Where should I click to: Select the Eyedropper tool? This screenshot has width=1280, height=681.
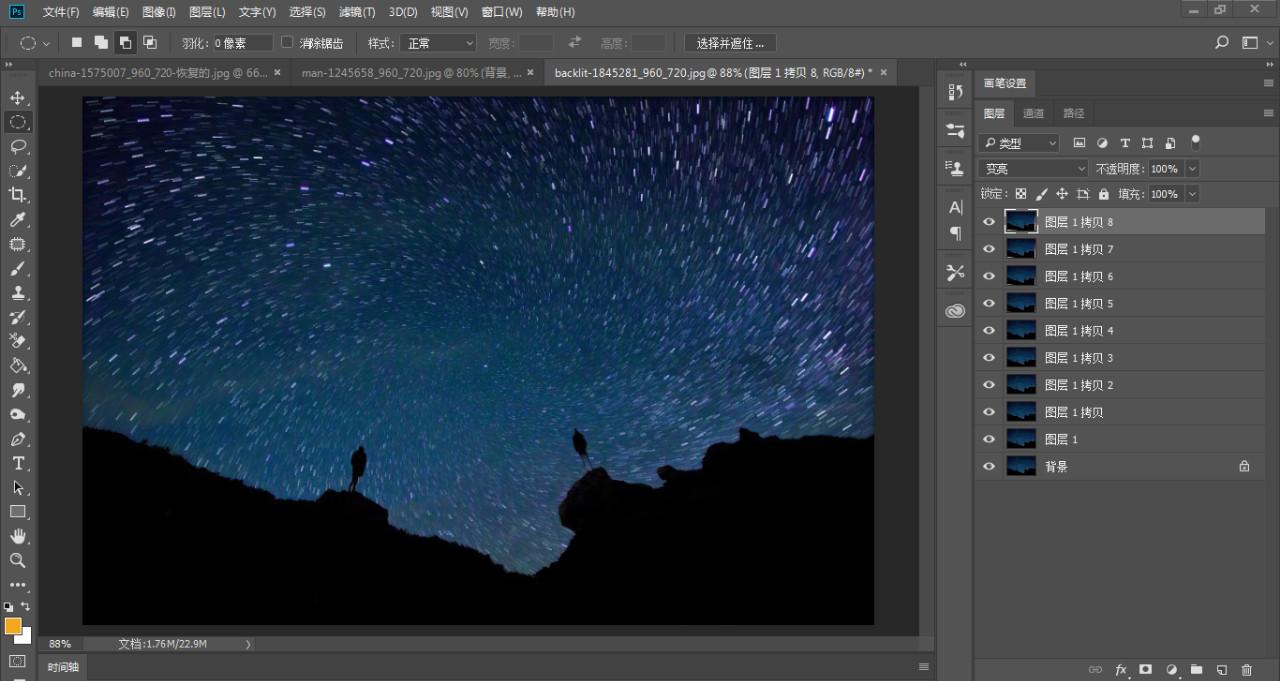tap(17, 219)
